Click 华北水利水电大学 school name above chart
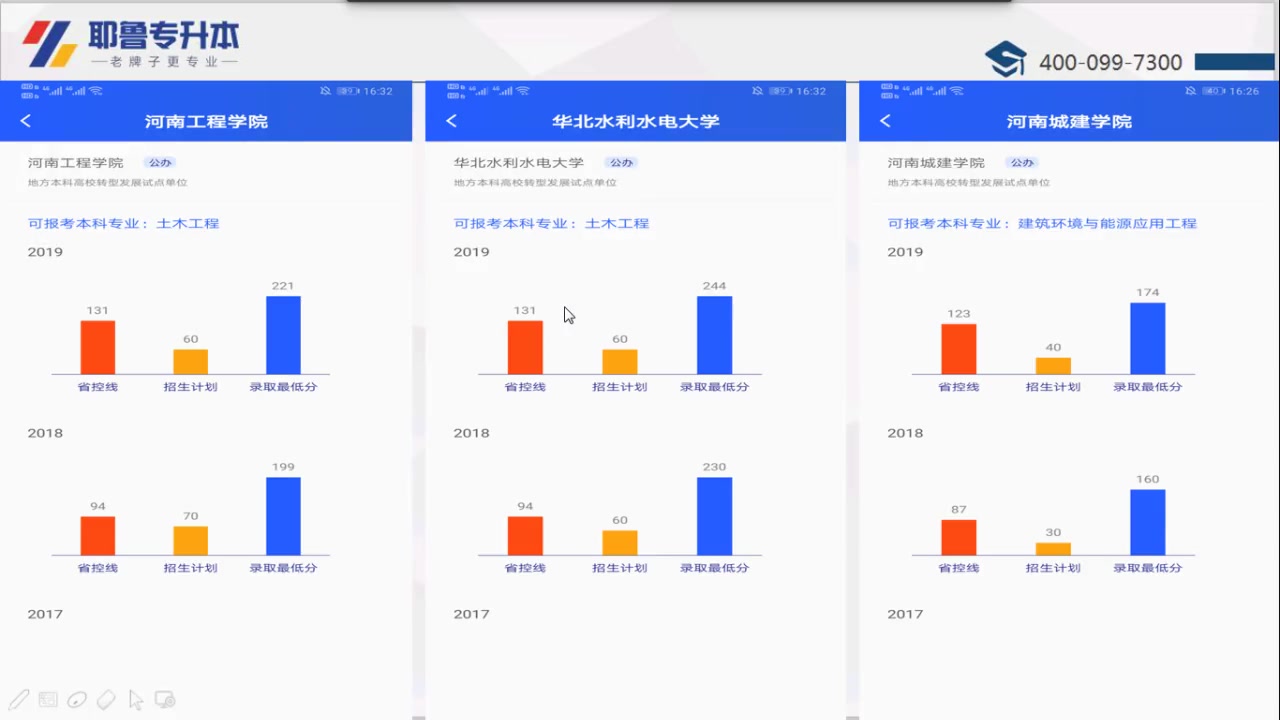This screenshot has height=720, width=1280. click(519, 163)
